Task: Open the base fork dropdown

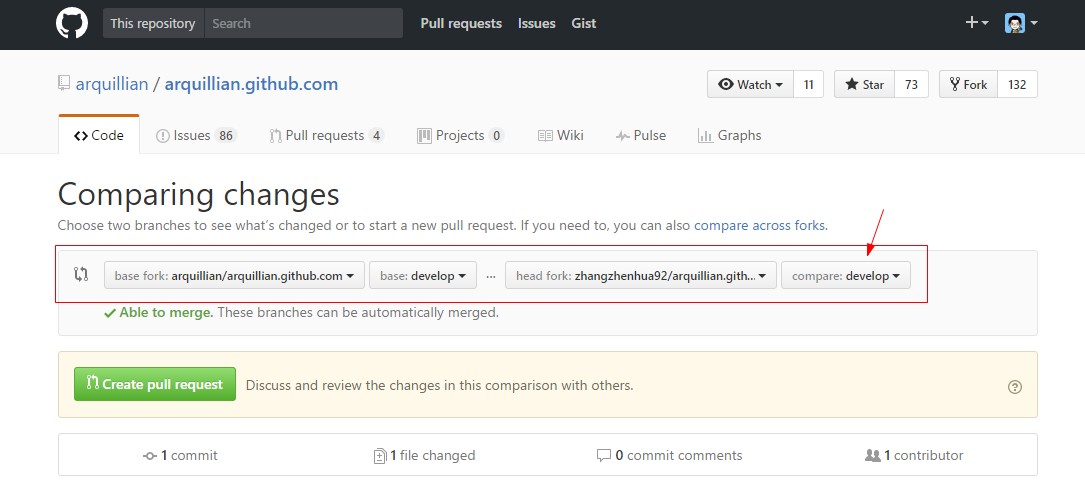Action: pyautogui.click(x=234, y=275)
